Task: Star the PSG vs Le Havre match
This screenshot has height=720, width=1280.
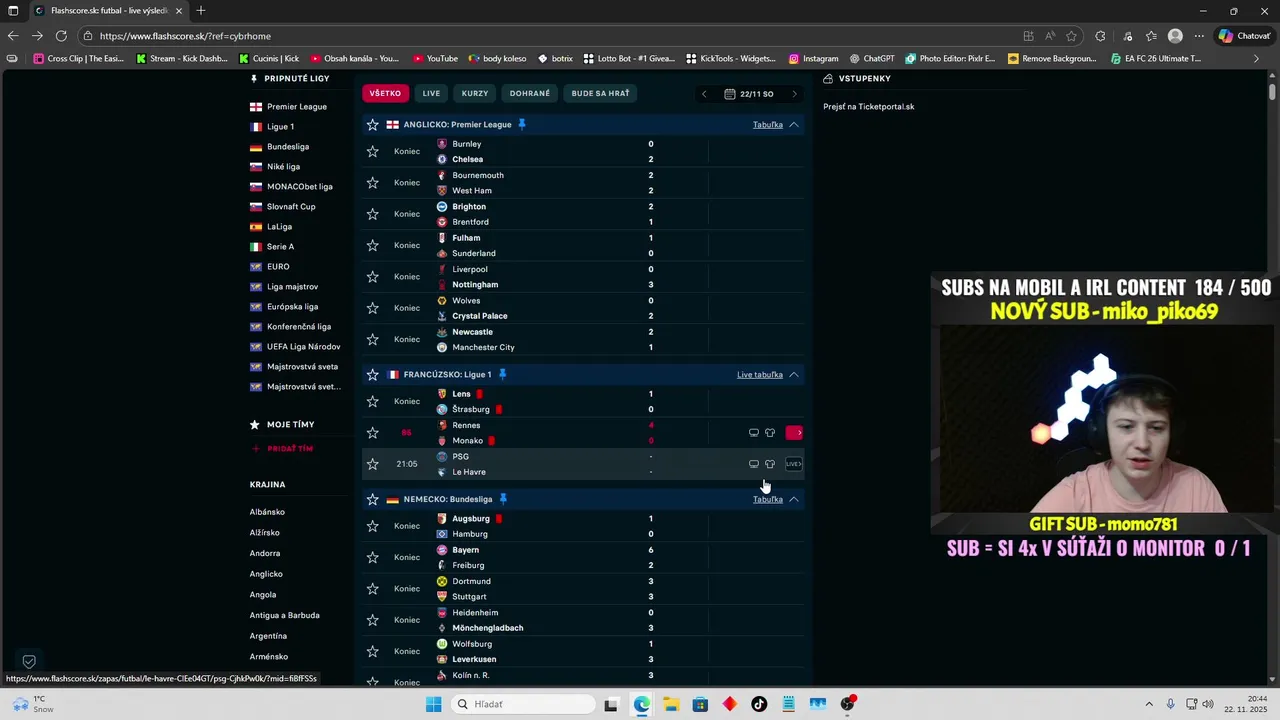Action: click(373, 464)
